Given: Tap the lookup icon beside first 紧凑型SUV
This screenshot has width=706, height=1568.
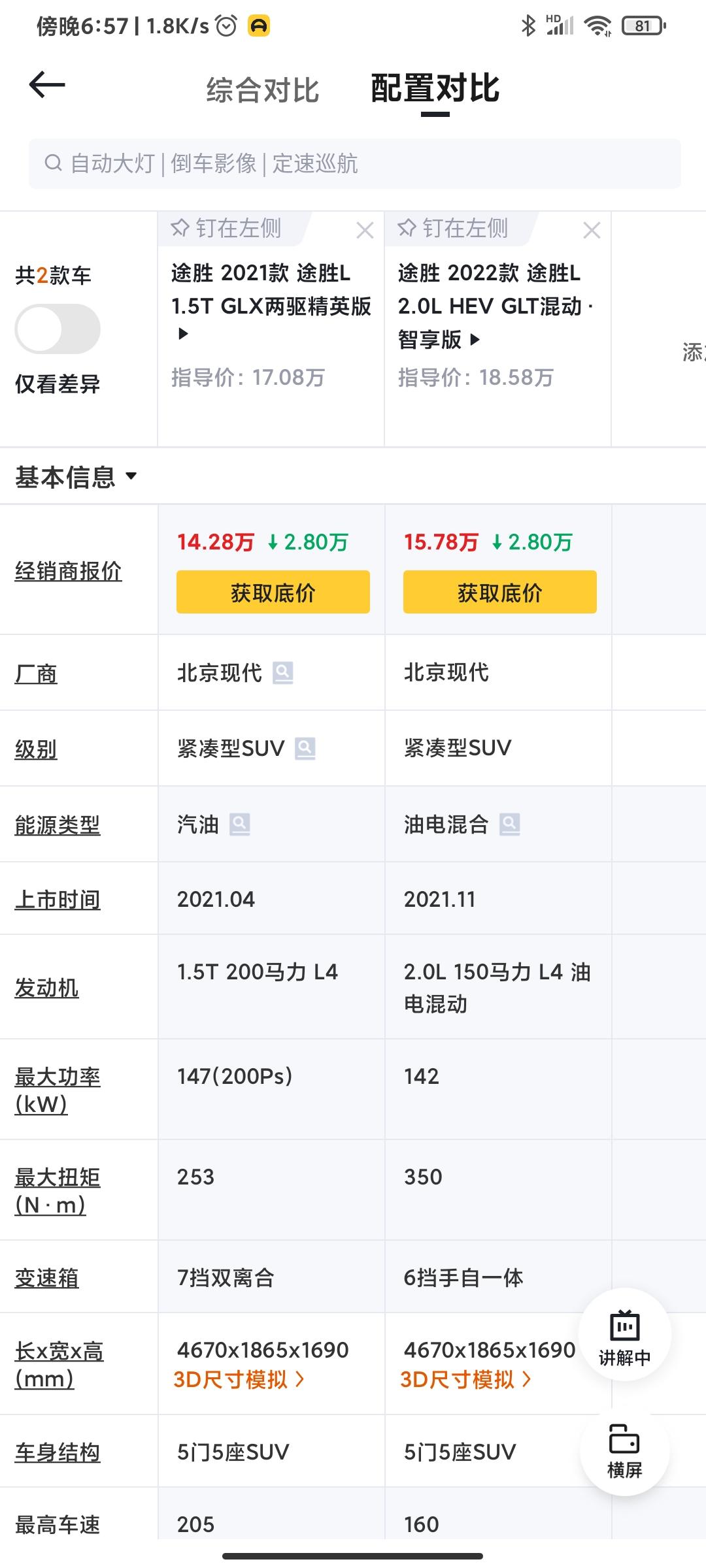Looking at the screenshot, I should pyautogui.click(x=305, y=749).
